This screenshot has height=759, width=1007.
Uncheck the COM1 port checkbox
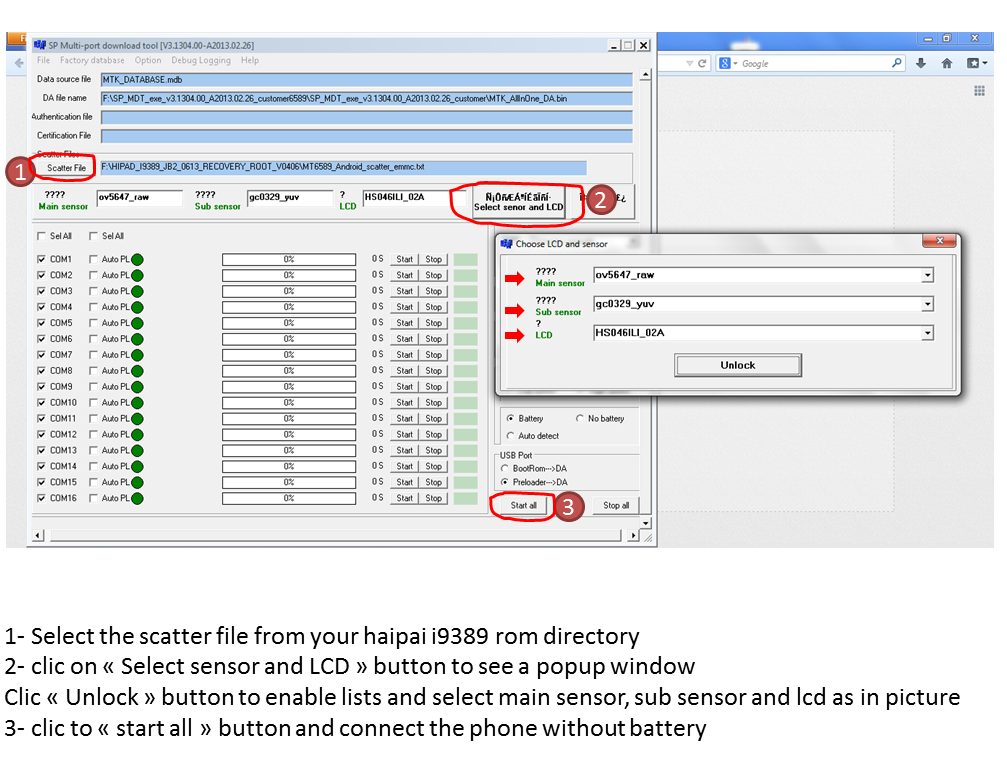point(41,259)
